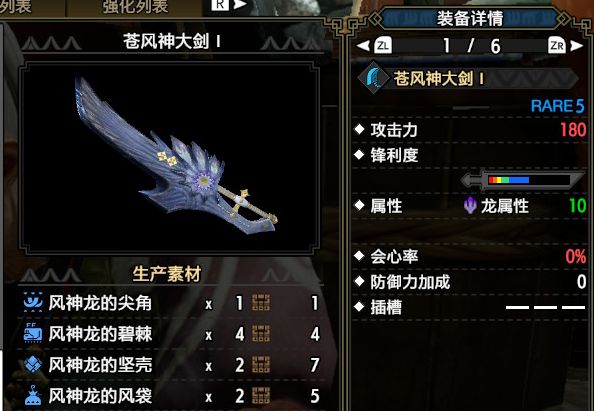Click the right arrow next to ZR
Viewport: 594px width, 411px height.
click(577, 46)
